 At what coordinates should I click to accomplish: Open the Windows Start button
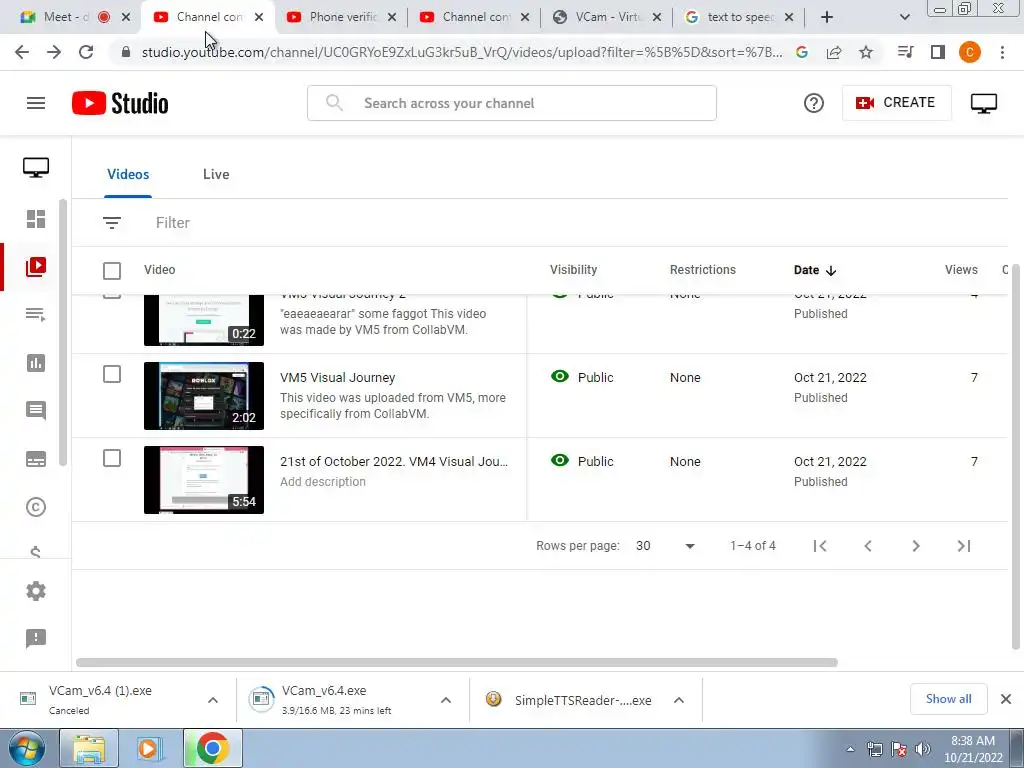tap(26, 748)
